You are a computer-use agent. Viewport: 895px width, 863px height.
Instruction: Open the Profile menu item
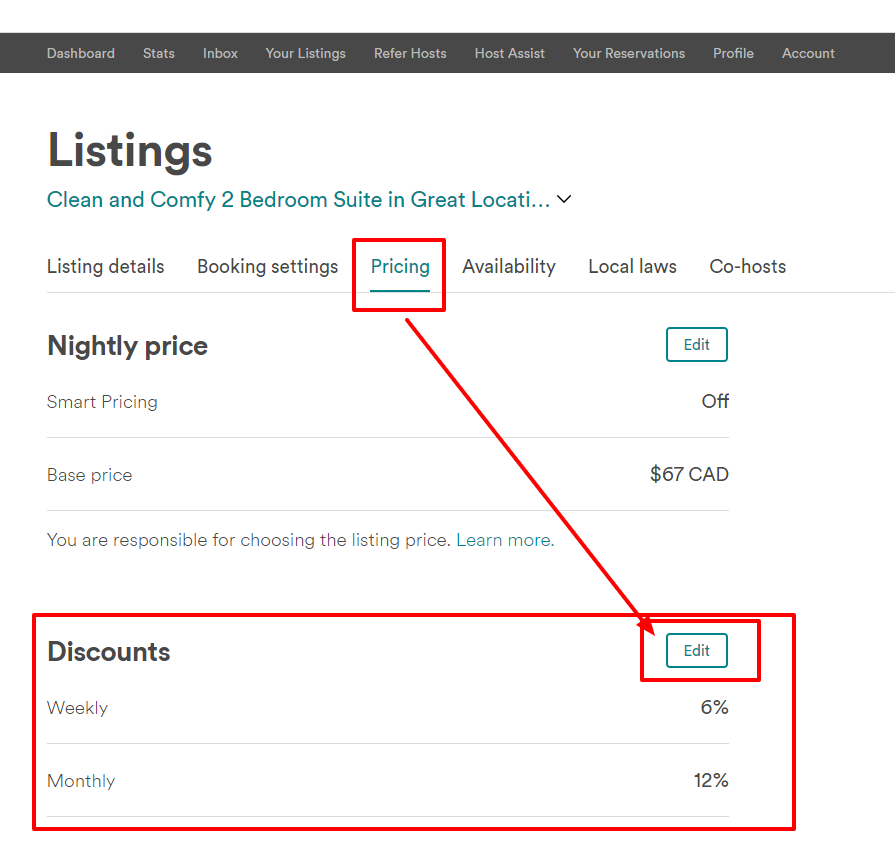click(733, 53)
